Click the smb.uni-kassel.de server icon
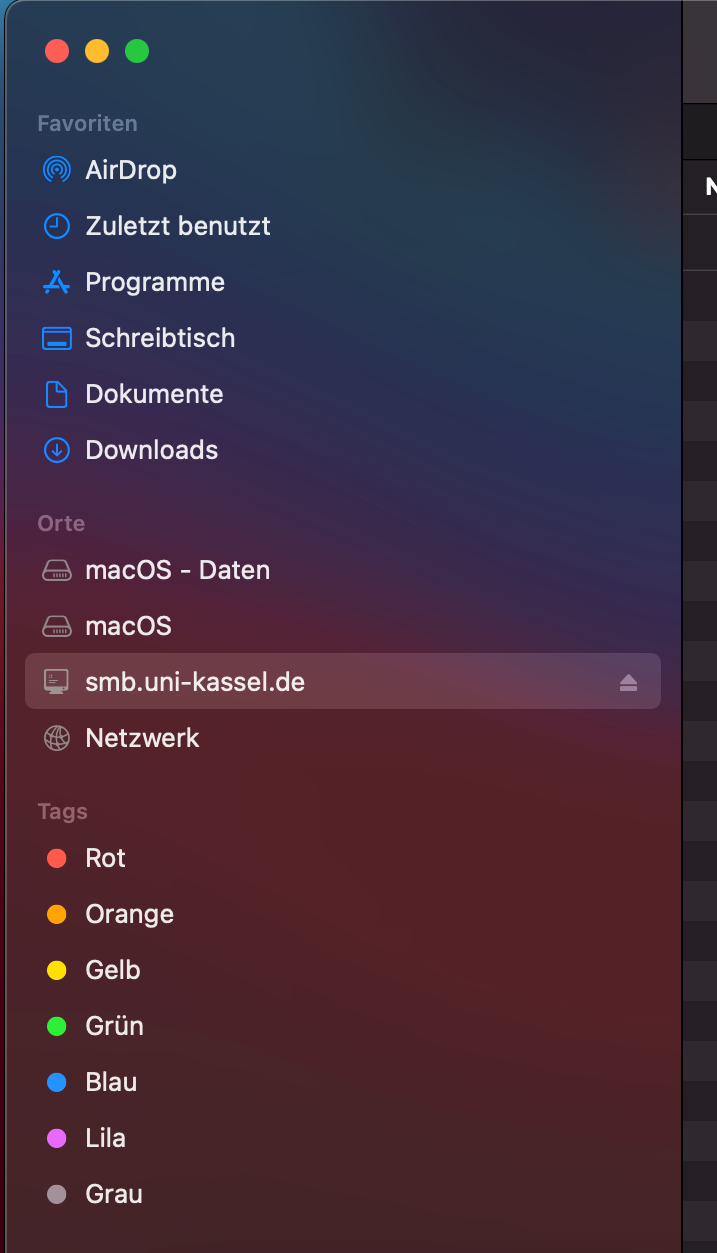Screen dimensions: 717x1253 pyautogui.click(x=57, y=681)
